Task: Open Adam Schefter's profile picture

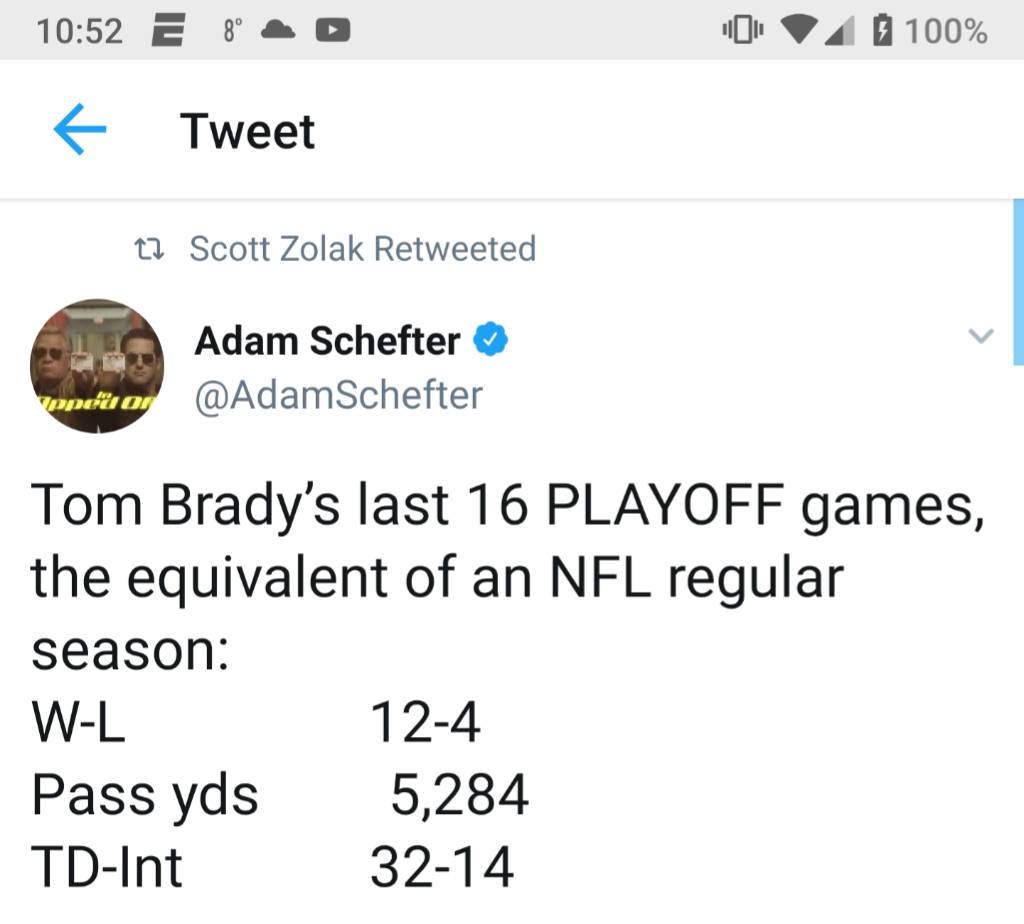Action: pyautogui.click(x=97, y=366)
